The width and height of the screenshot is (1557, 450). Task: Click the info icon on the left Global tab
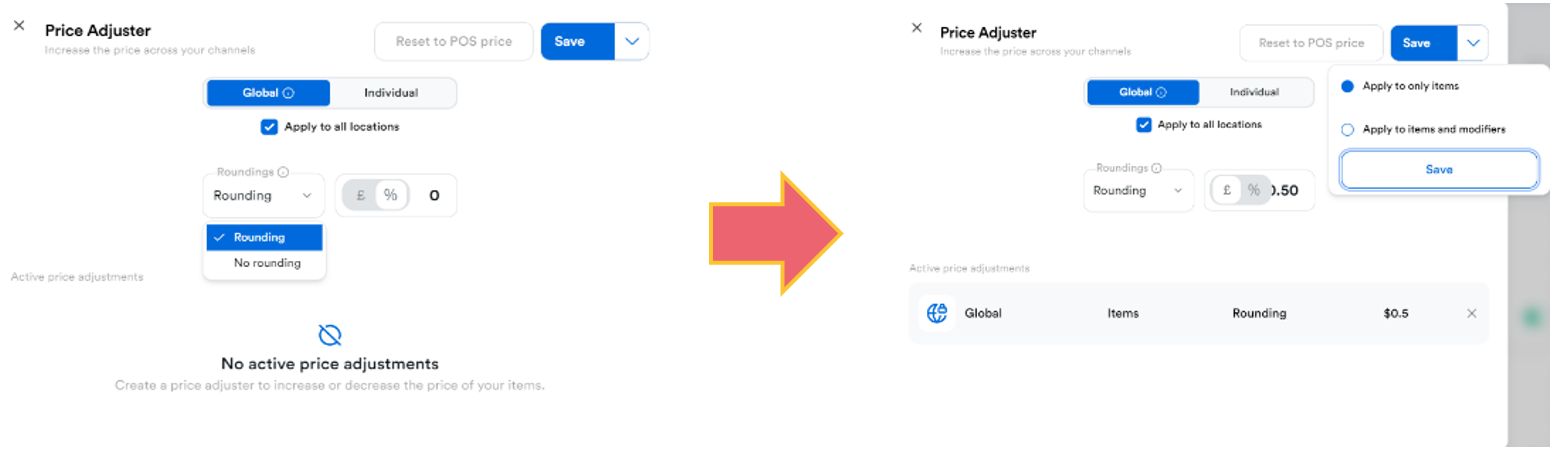tap(289, 93)
